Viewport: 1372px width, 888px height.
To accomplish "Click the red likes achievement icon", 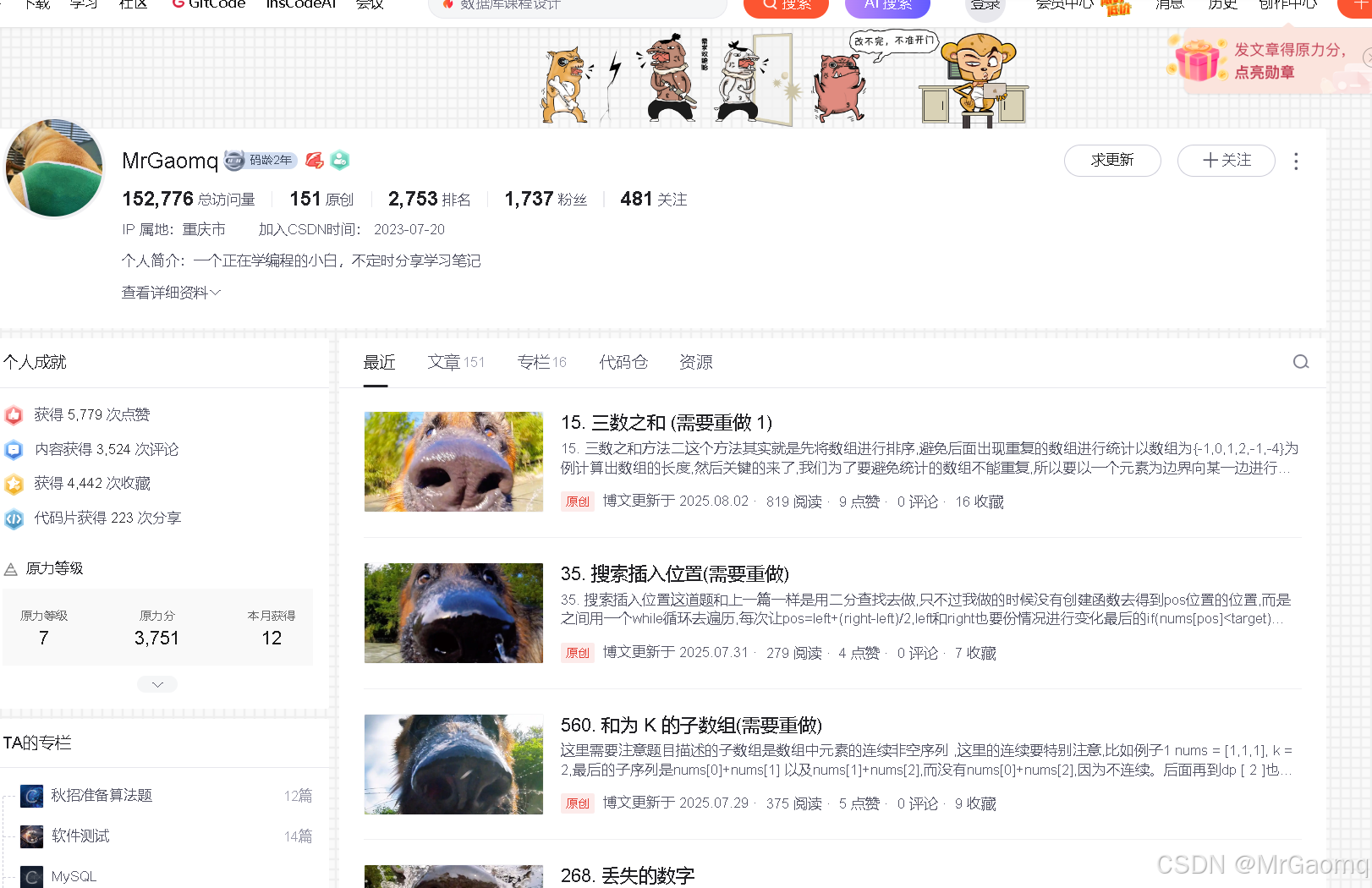I will tap(14, 415).
